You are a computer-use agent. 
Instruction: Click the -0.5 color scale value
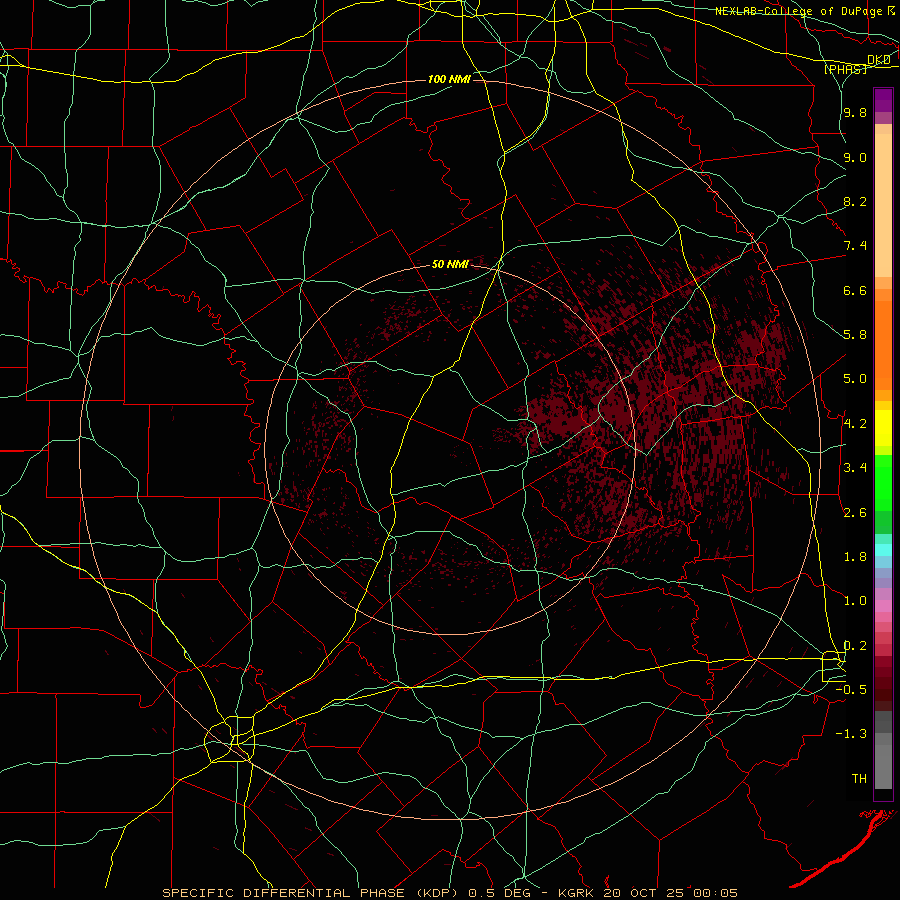click(851, 690)
